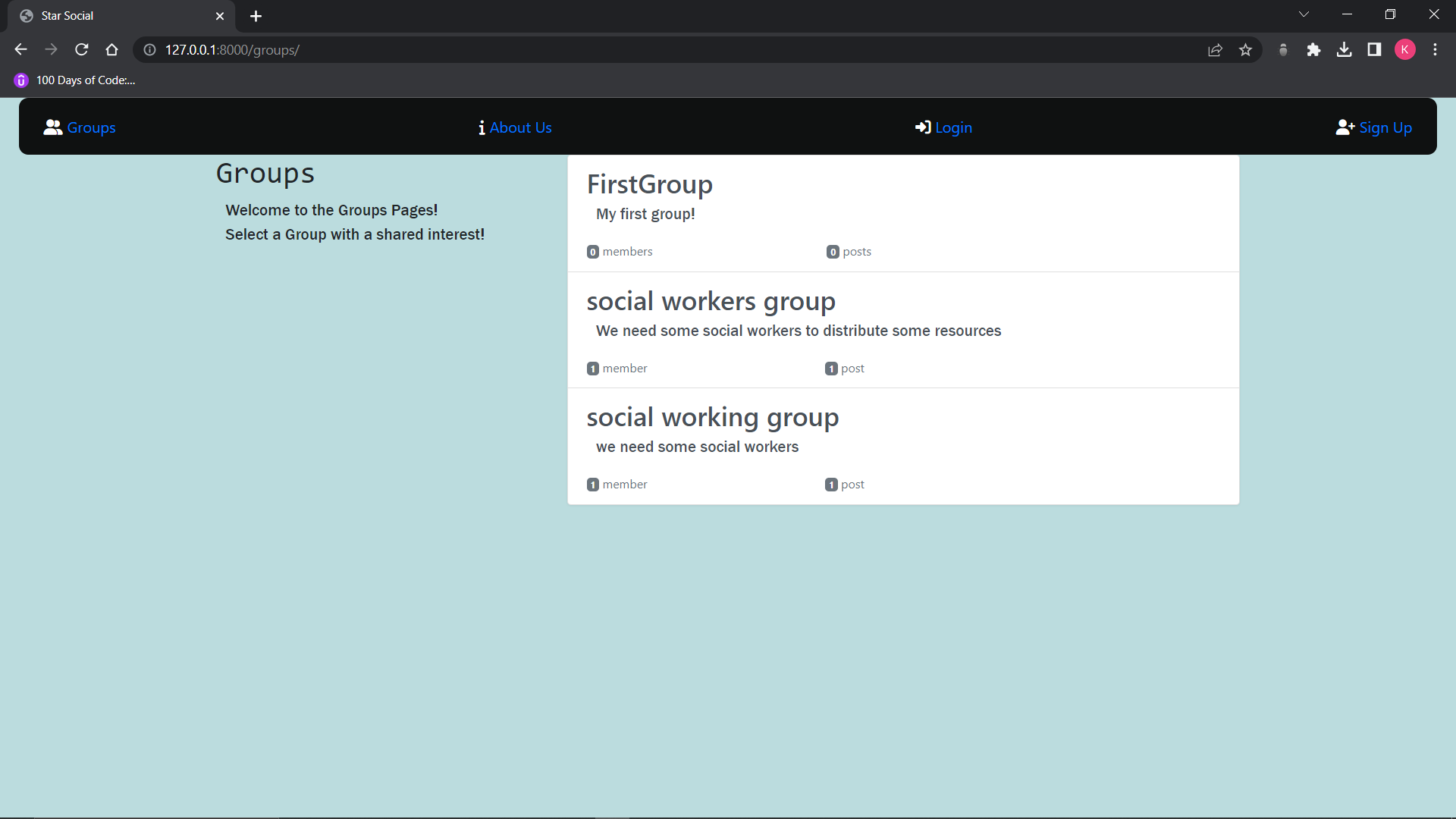
Task: Open the FirstGroup group link
Action: [649, 184]
